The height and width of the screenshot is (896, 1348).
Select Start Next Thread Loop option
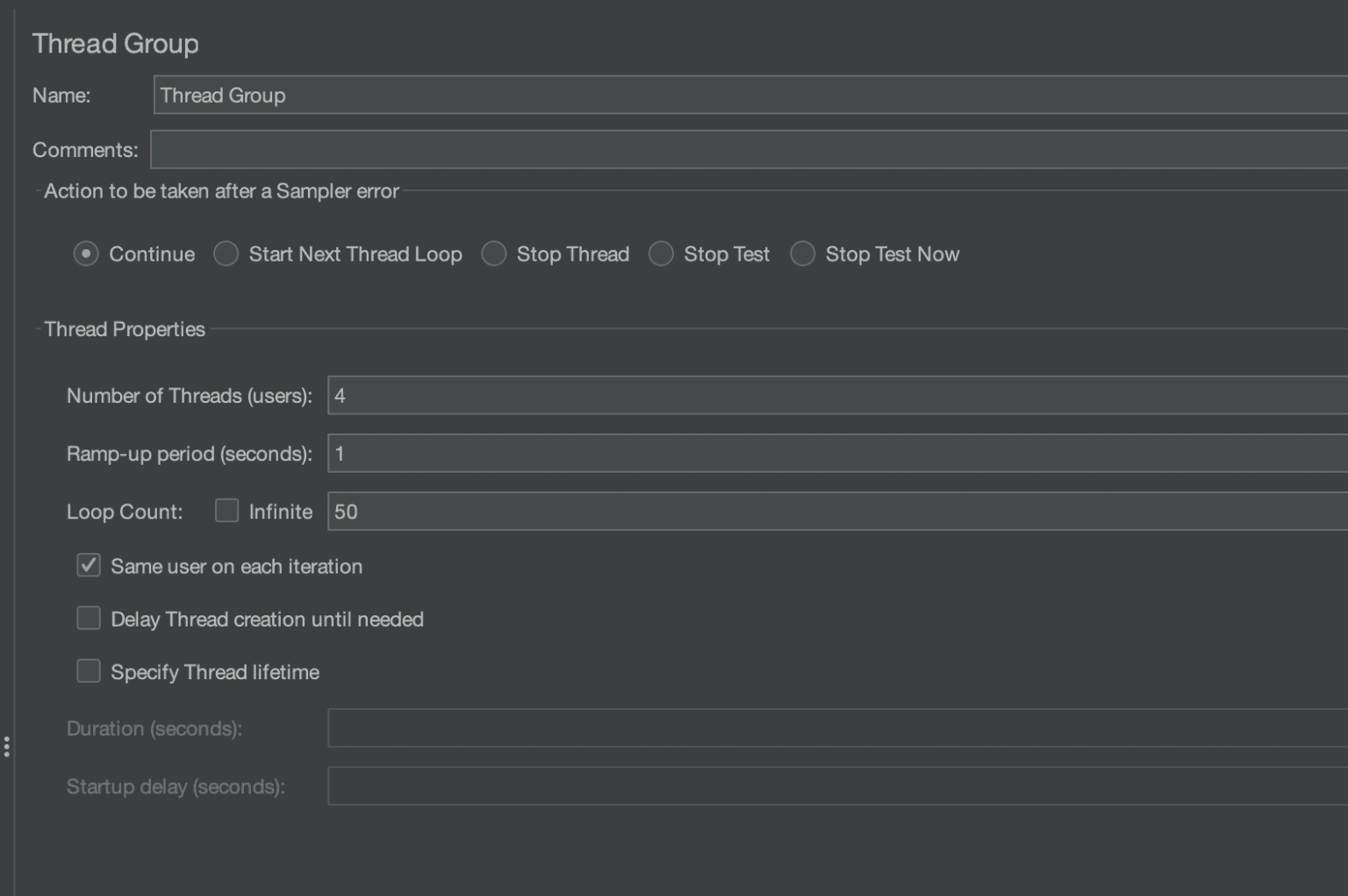click(226, 254)
